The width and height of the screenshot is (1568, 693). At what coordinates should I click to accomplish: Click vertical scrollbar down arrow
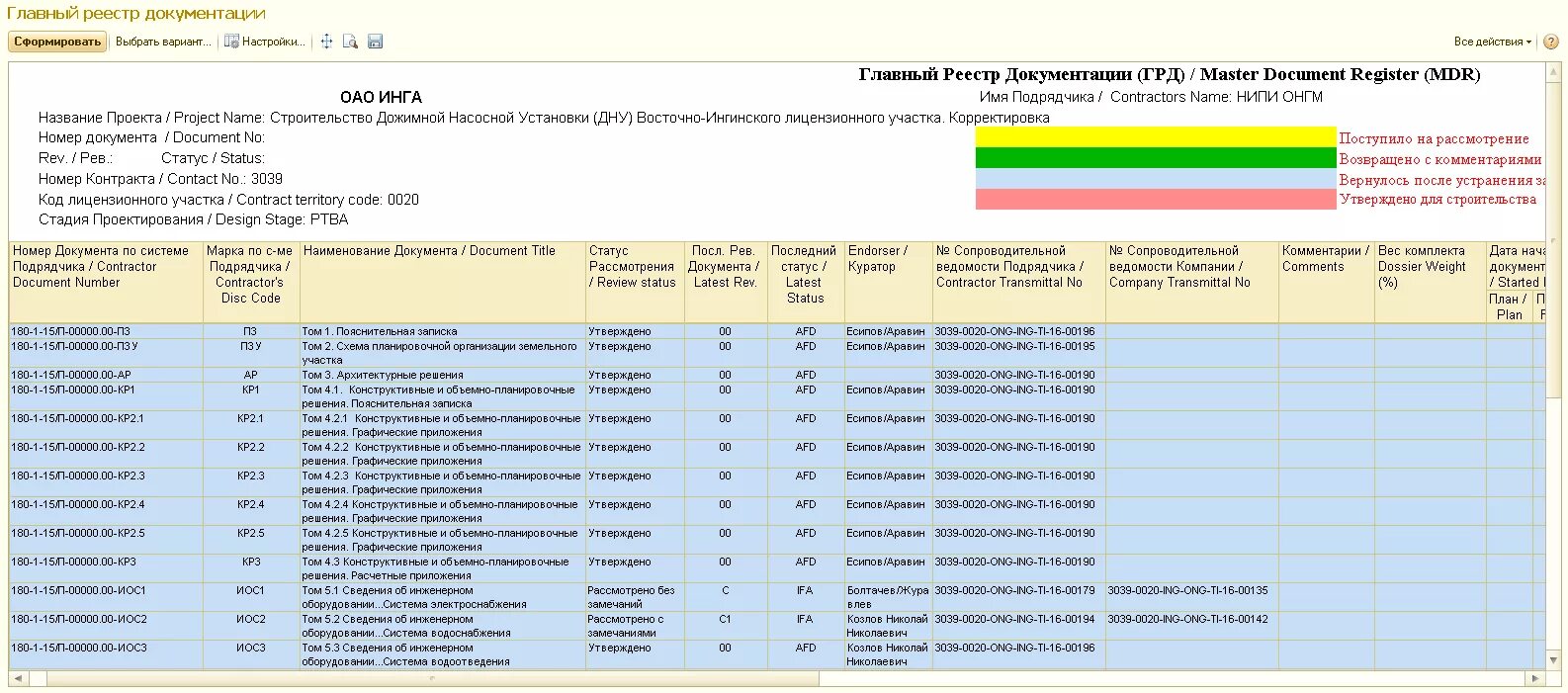[x=1554, y=660]
